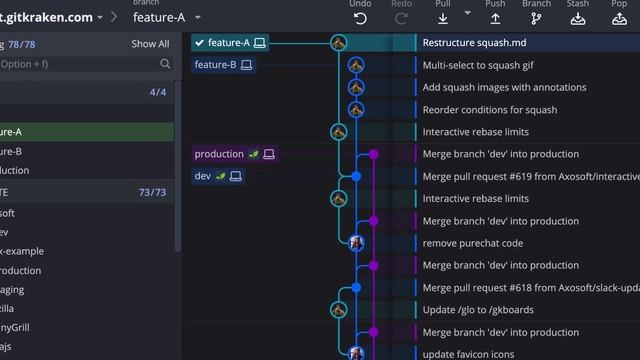Collapse the local section showing 4/4

coord(87,92)
